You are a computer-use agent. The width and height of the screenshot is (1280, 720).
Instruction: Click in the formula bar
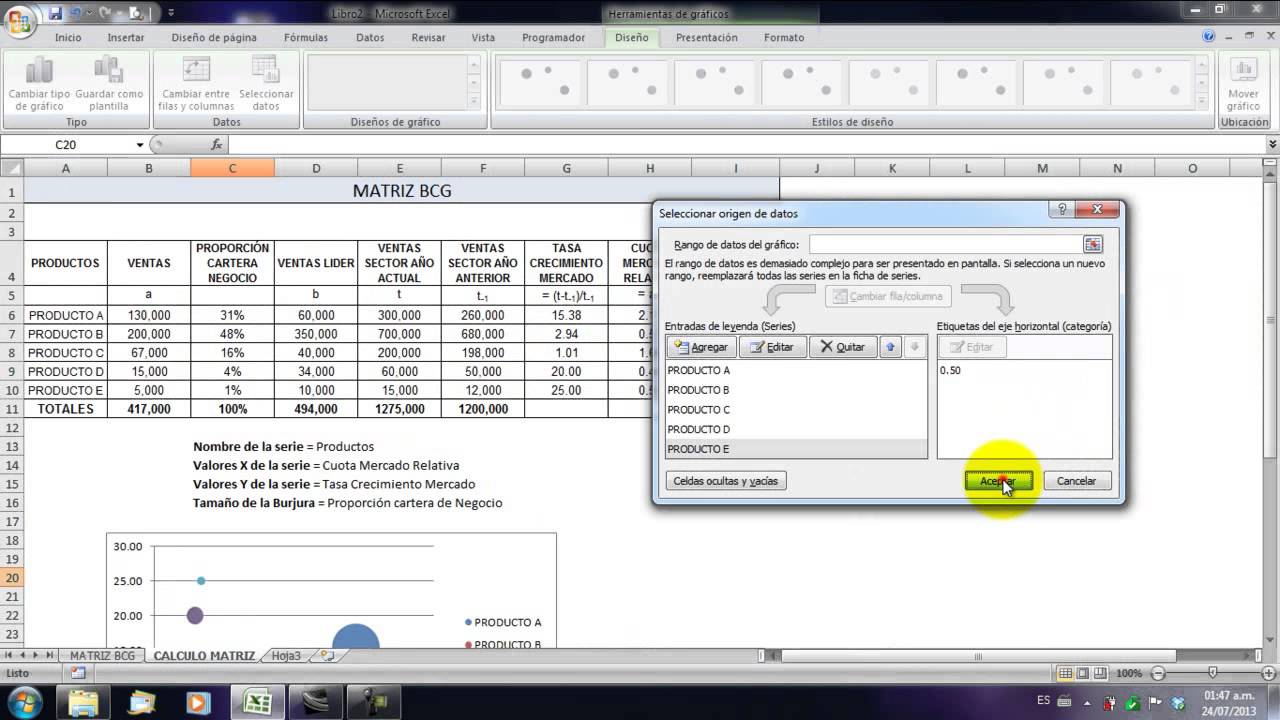click(x=745, y=145)
